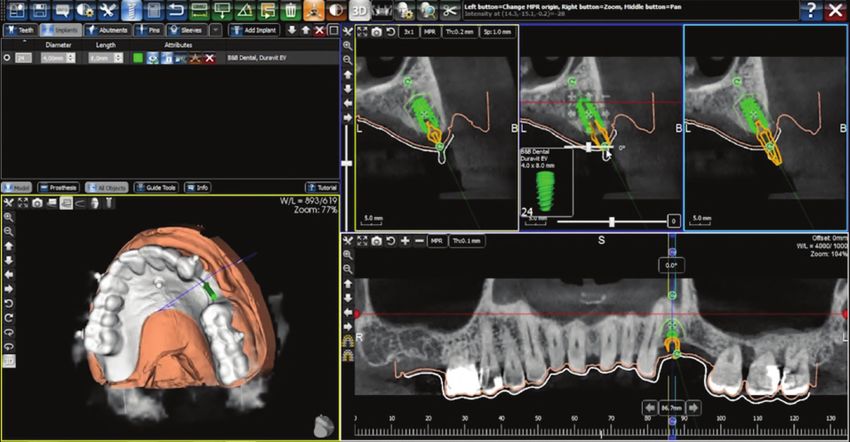Take snapshot with cross-section camera icon
The image size is (850, 442).
coord(375,32)
